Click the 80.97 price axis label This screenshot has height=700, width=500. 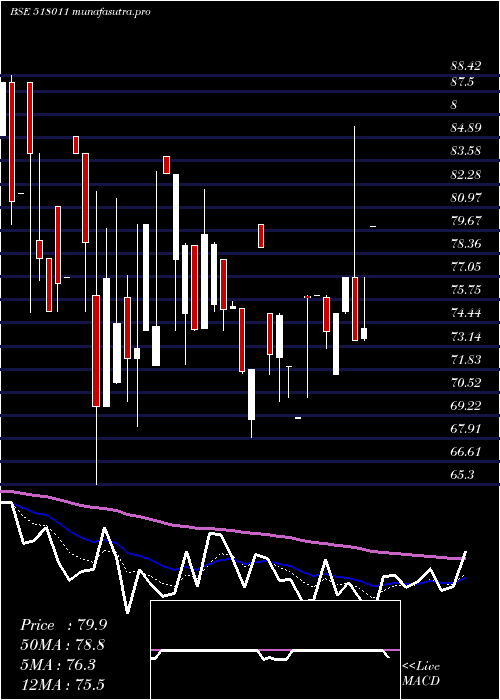466,197
